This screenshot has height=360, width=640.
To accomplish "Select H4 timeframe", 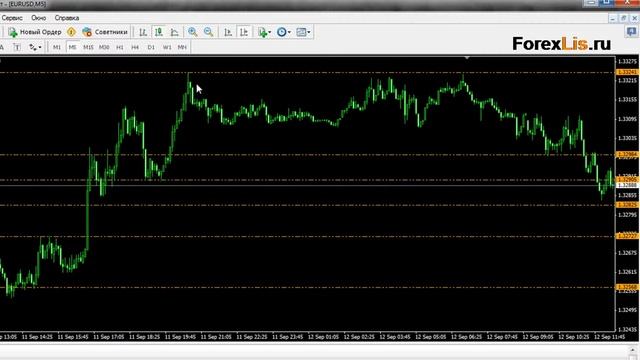I will pos(135,47).
